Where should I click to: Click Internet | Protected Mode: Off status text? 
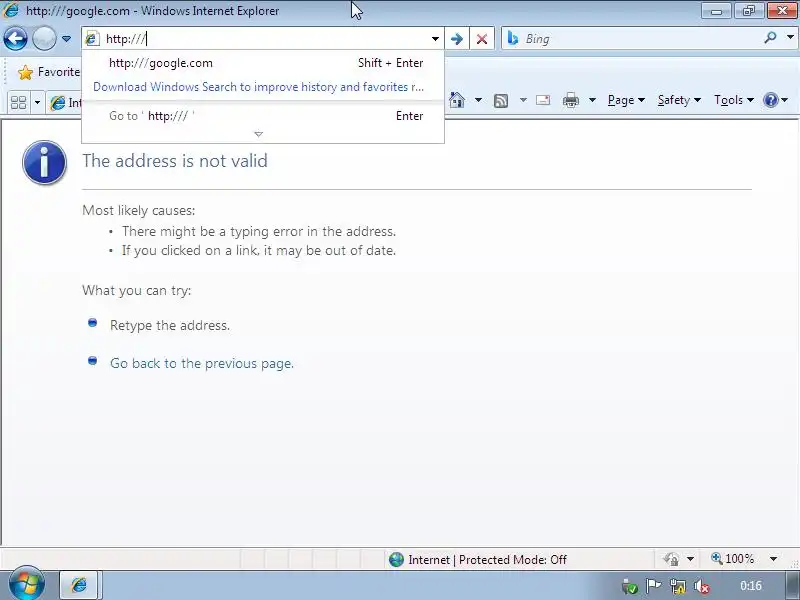tap(487, 560)
